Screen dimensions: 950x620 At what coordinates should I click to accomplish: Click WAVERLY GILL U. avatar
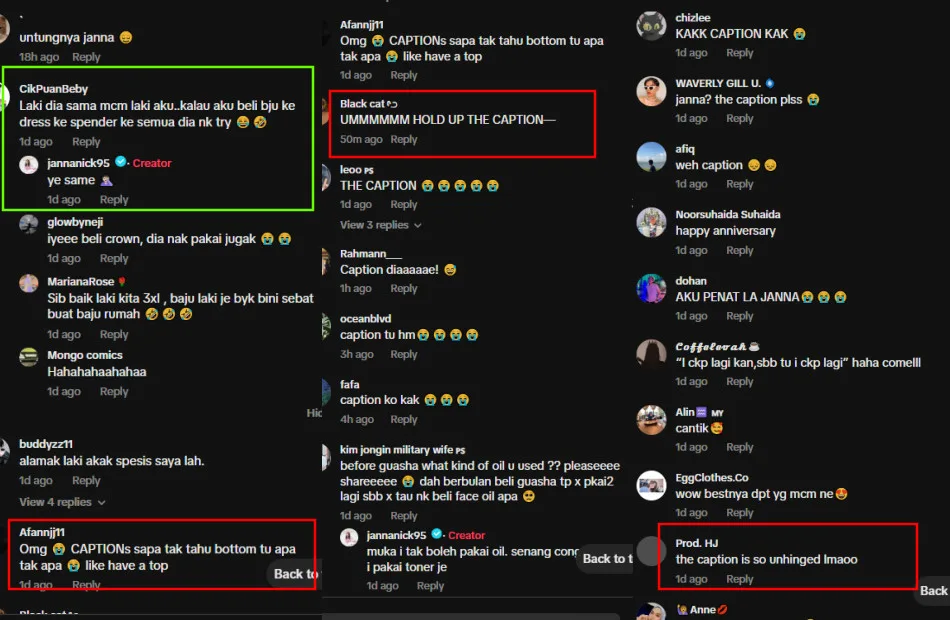(651, 92)
